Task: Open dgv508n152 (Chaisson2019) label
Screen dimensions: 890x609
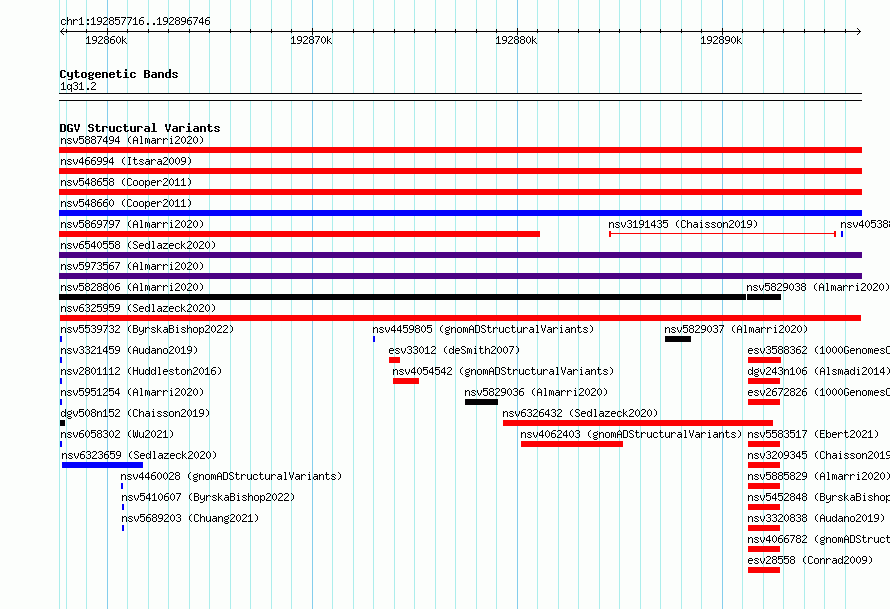Action: (x=135, y=413)
